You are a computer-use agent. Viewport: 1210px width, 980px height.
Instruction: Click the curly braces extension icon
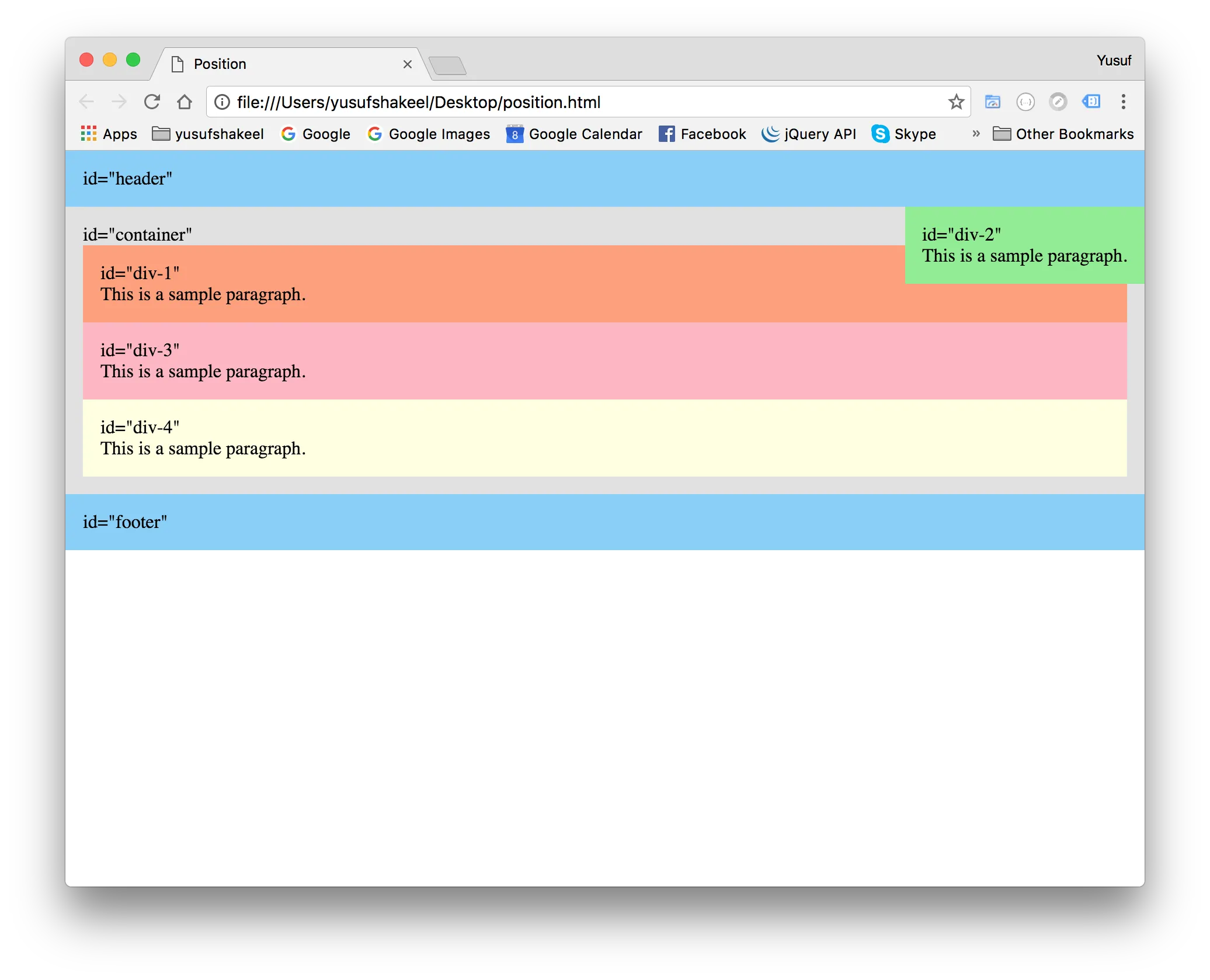1025,102
